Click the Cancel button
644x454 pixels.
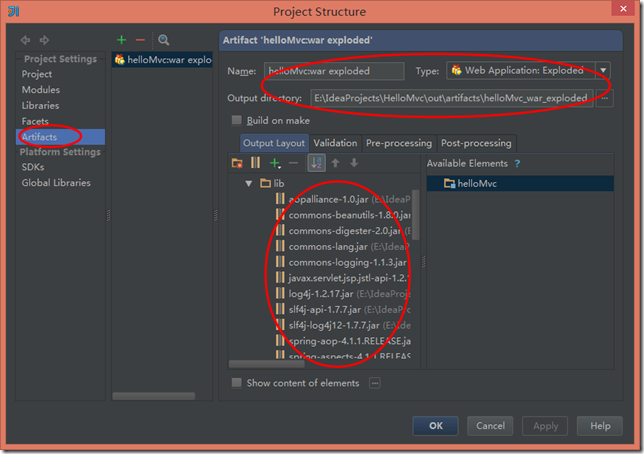pyautogui.click(x=490, y=426)
